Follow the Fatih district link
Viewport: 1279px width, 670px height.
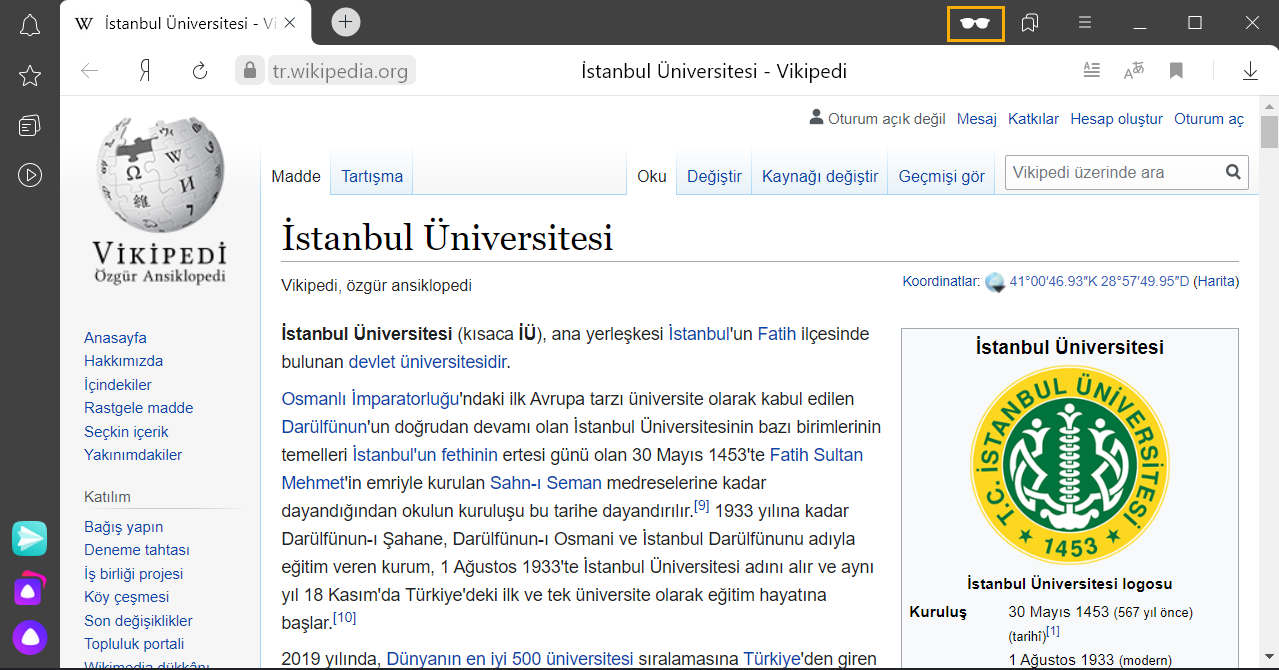(x=776, y=334)
